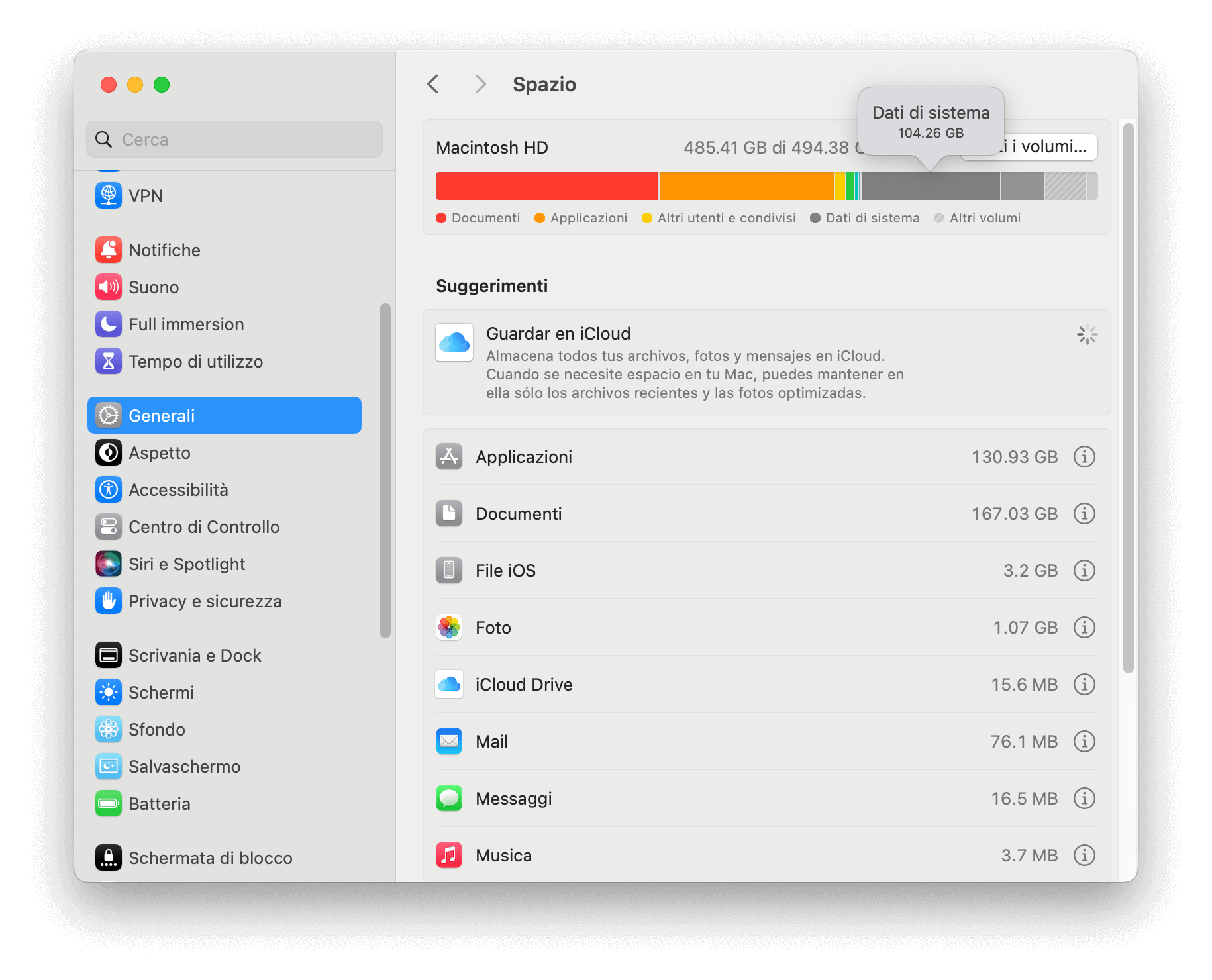Click the iCloud Drive cloud icon
The image size is (1212, 980).
449,684
